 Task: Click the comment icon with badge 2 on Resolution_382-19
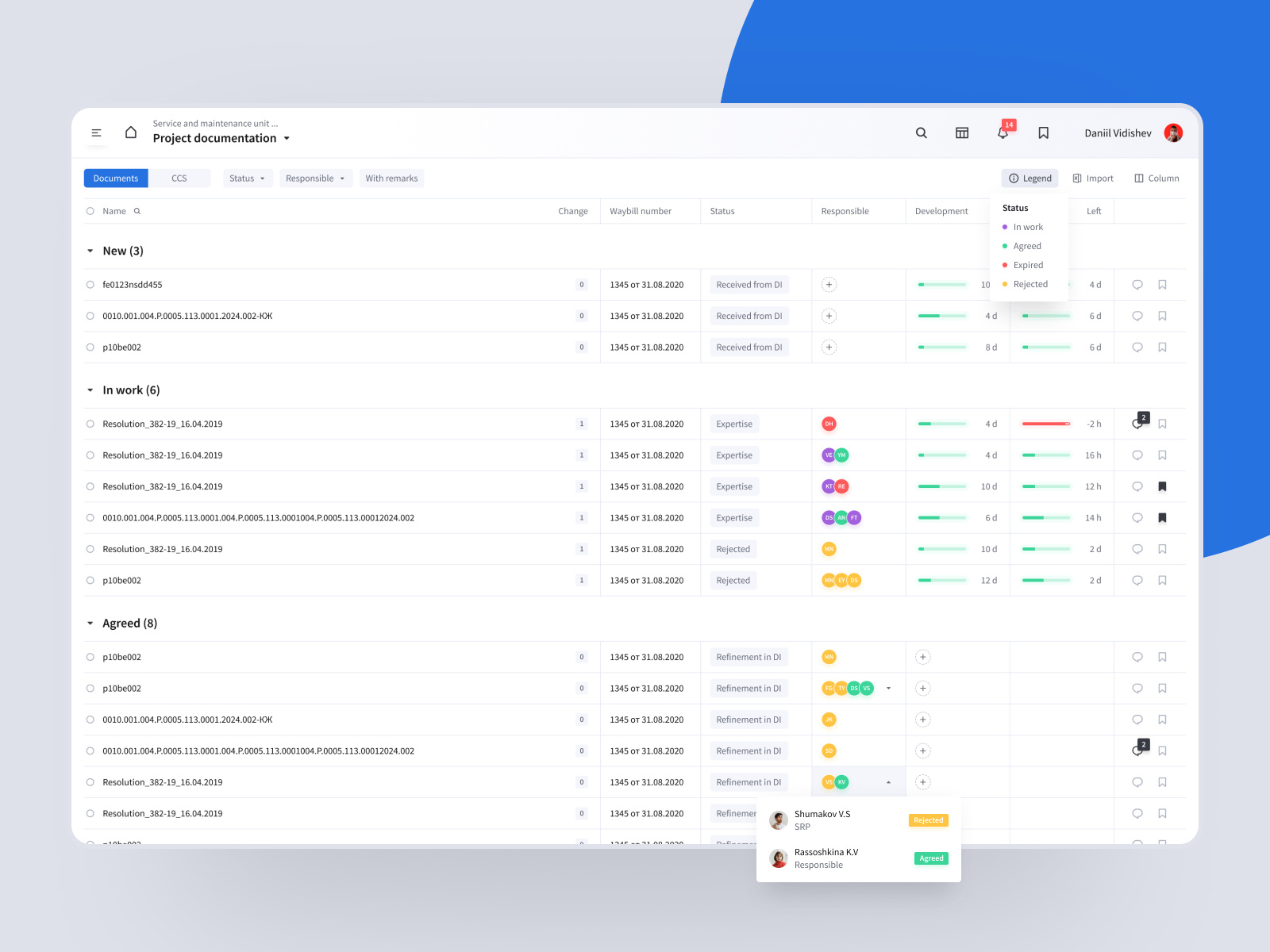[1137, 424]
